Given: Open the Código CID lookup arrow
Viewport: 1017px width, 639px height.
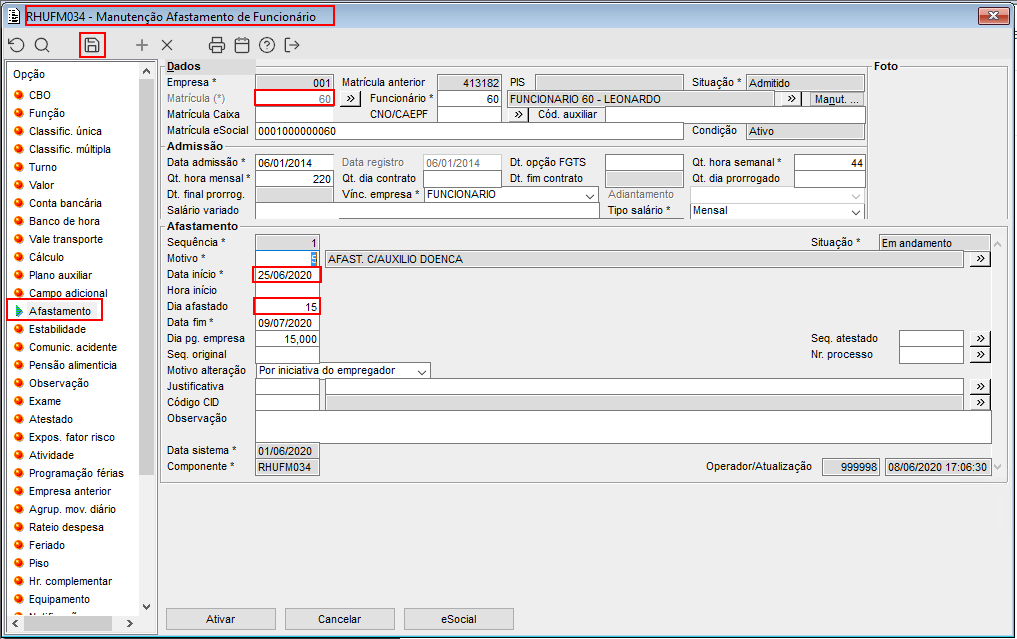Looking at the screenshot, I should click(x=980, y=402).
